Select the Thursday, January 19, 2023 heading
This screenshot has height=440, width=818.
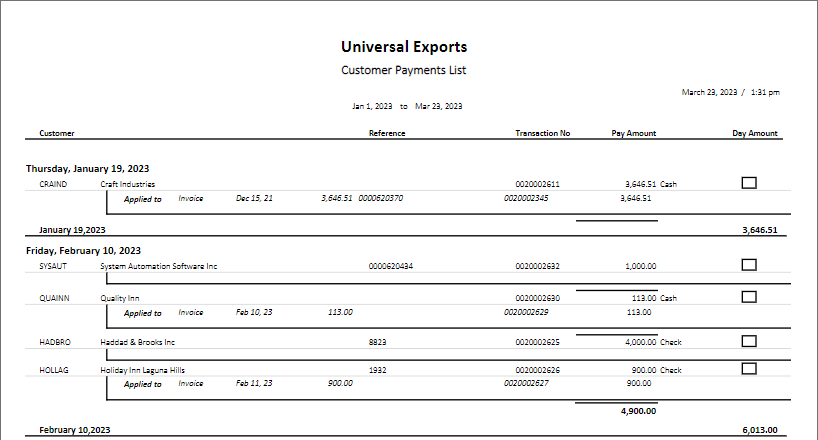coord(88,169)
